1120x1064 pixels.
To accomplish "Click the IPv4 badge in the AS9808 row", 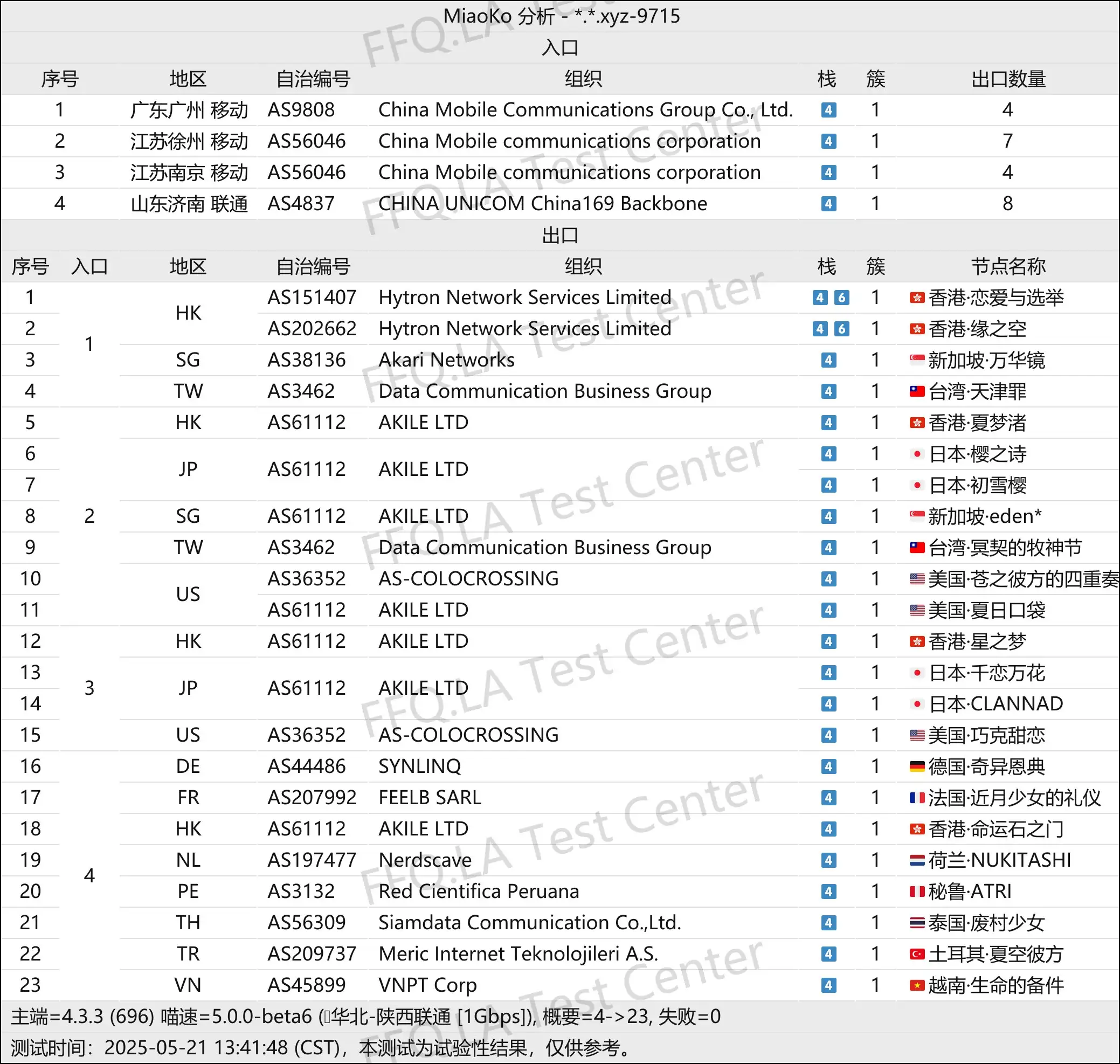I will coord(828,110).
